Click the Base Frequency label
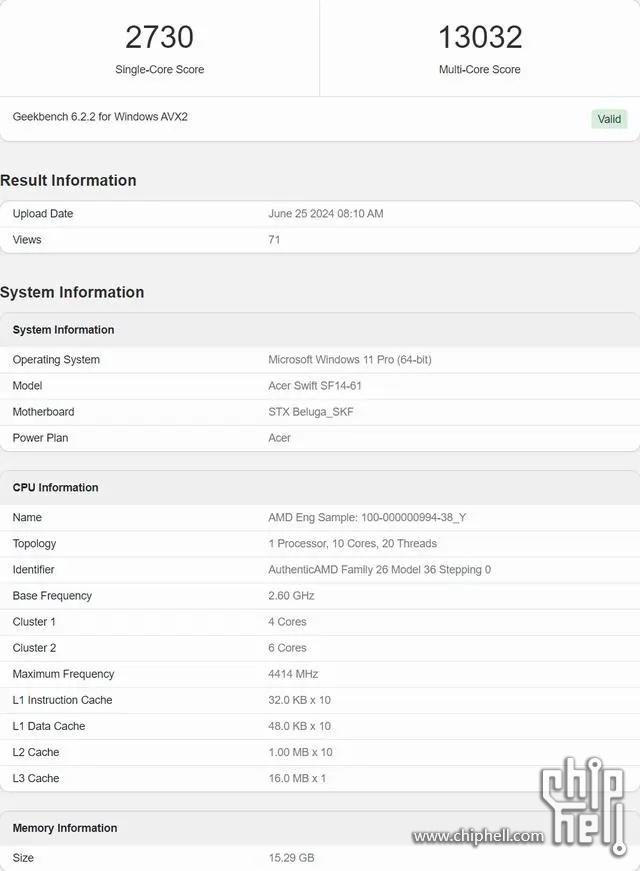Image resolution: width=640 pixels, height=871 pixels. 52,596
